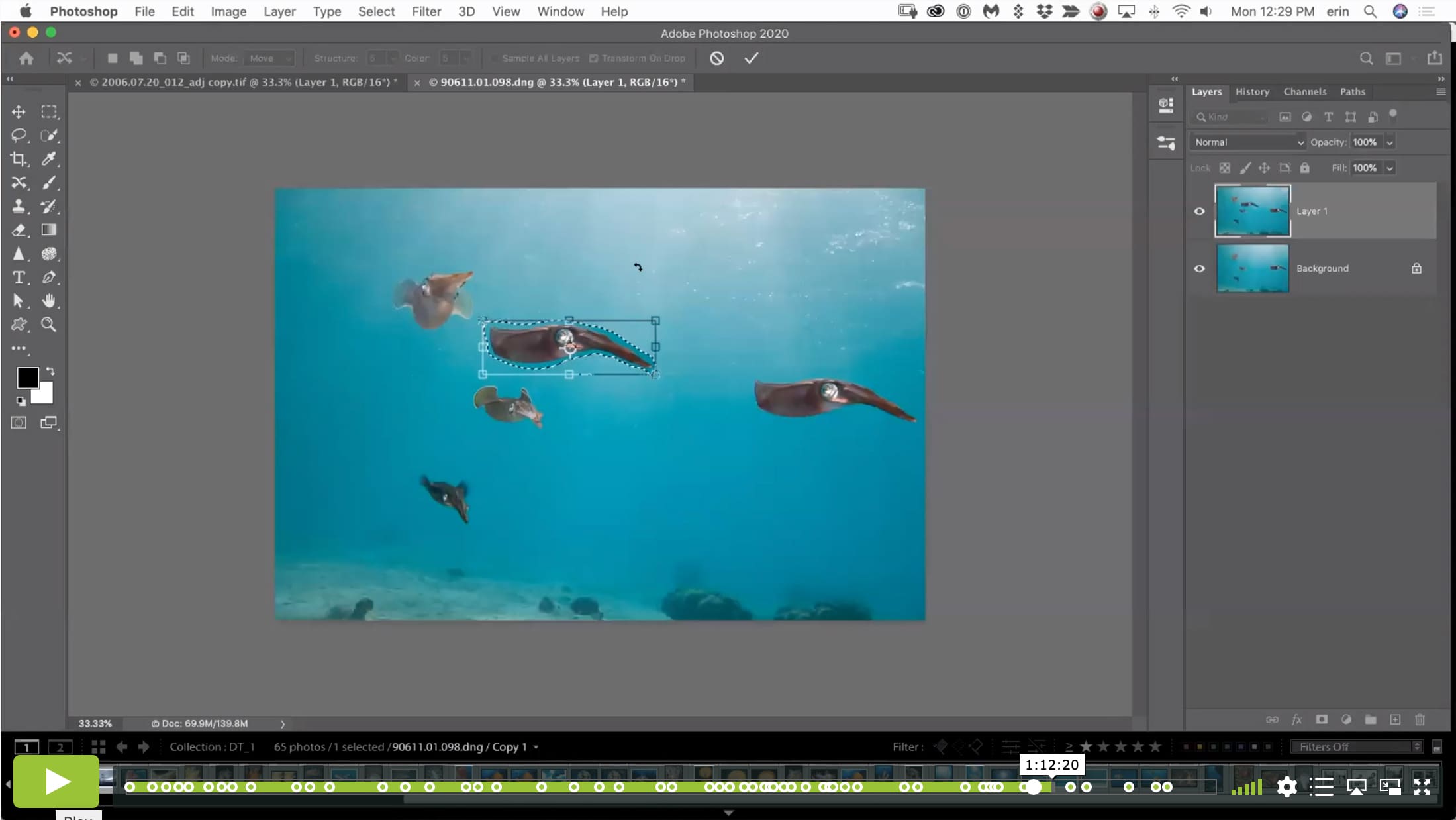The width and height of the screenshot is (1456, 820).
Task: Toggle Transform On Drop checkbox
Action: click(x=594, y=58)
